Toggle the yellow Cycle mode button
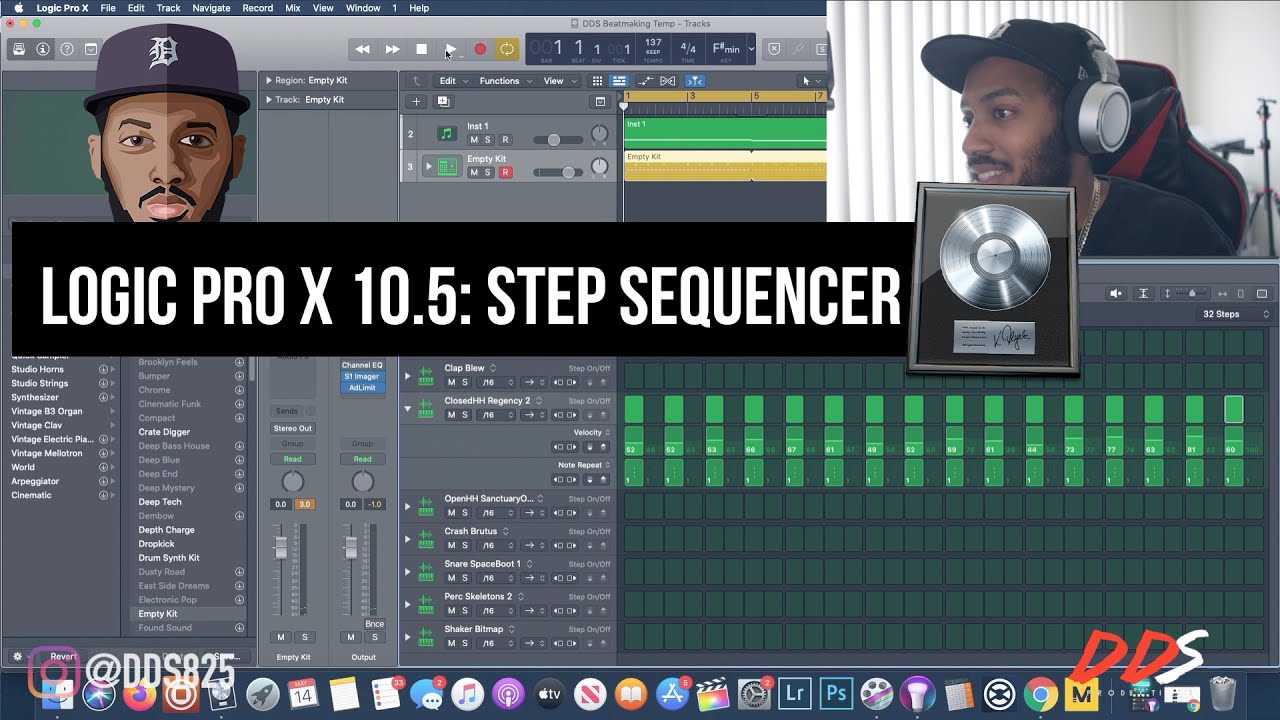 507,49
